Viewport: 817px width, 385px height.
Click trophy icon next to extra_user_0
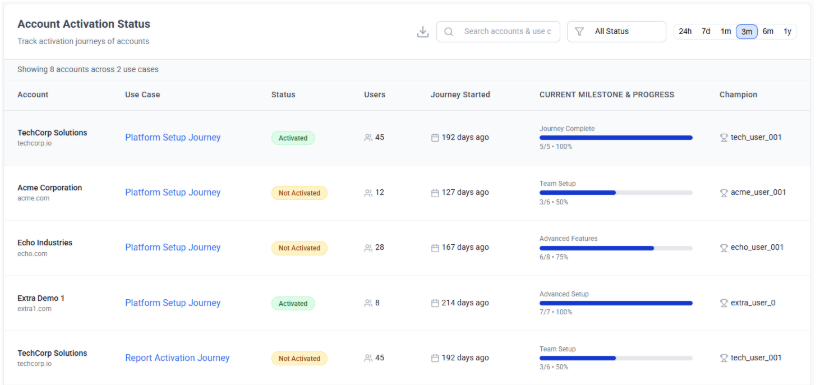[724, 303]
